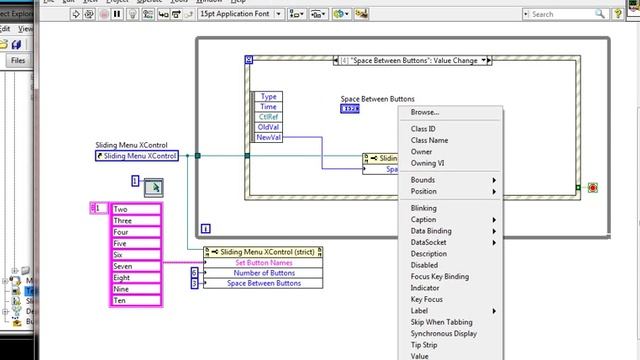Click the while loop iteration terminal
The width and height of the screenshot is (640, 360).
(x=206, y=229)
